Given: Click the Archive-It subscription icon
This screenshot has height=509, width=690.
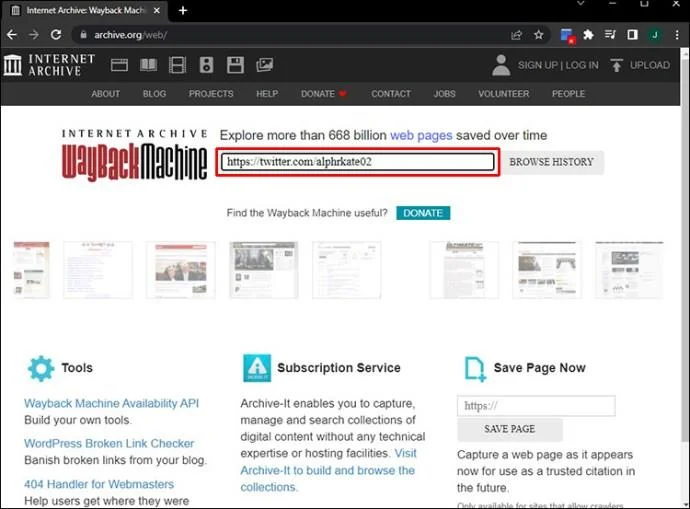Looking at the screenshot, I should pyautogui.click(x=257, y=368).
